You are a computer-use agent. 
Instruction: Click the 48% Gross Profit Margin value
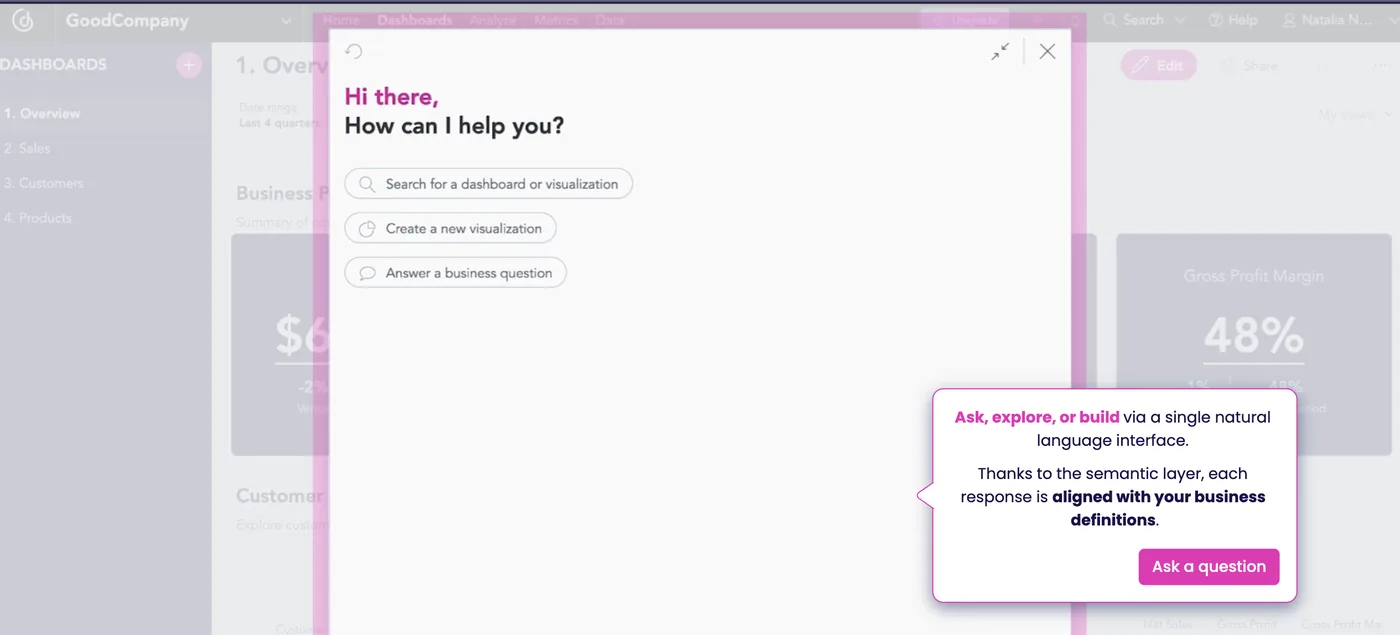point(1254,337)
